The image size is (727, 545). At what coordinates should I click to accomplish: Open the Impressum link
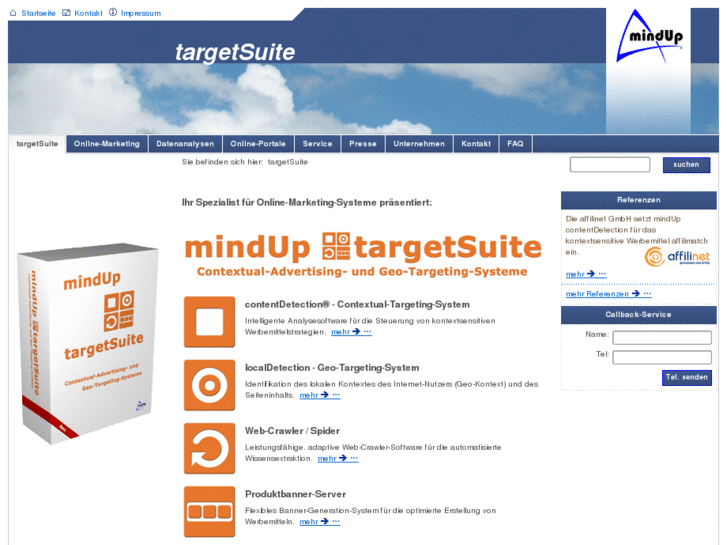[141, 13]
